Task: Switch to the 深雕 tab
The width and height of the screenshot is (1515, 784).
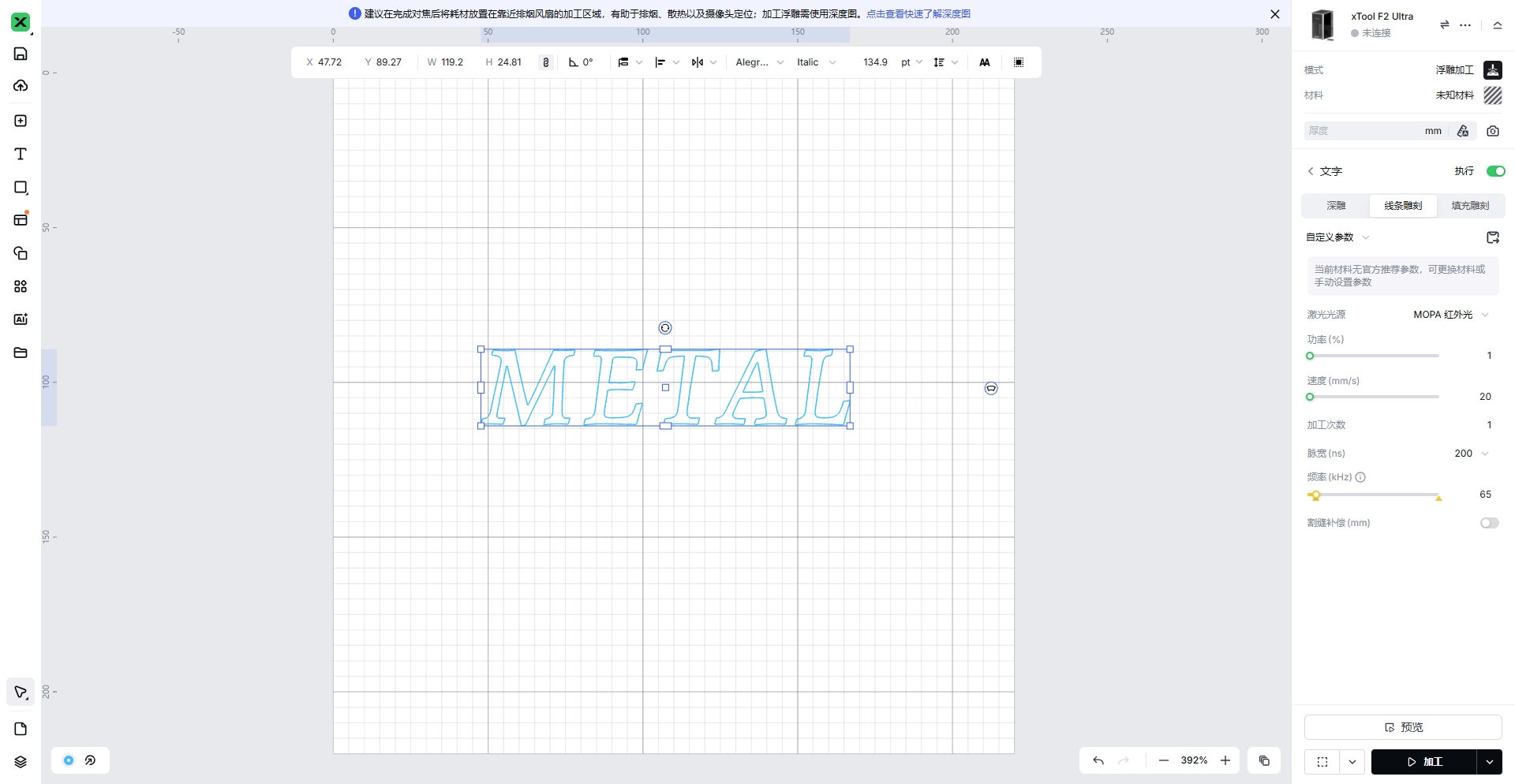Action: [x=1336, y=206]
